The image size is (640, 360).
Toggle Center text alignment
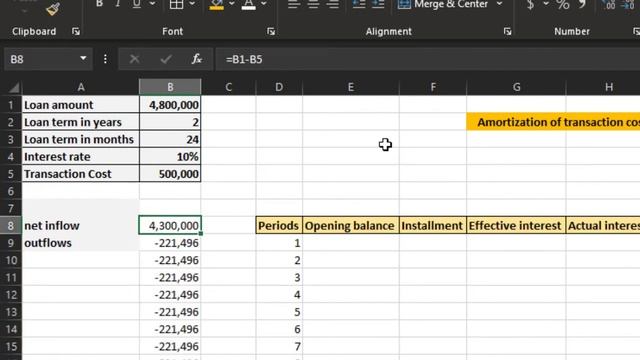pos(313,4)
